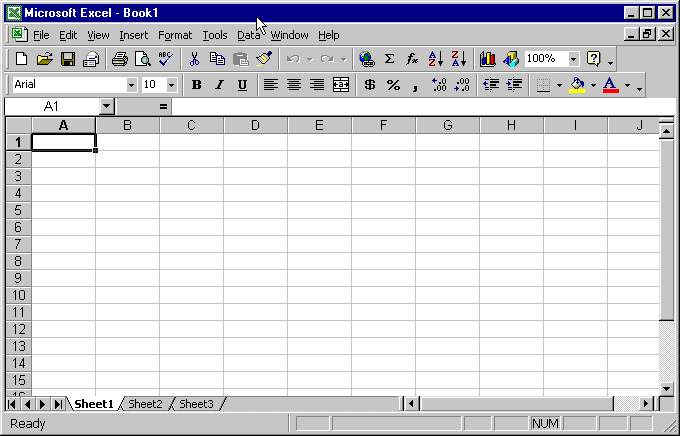
Task: Switch to the Sheet2 tab
Action: click(145, 404)
